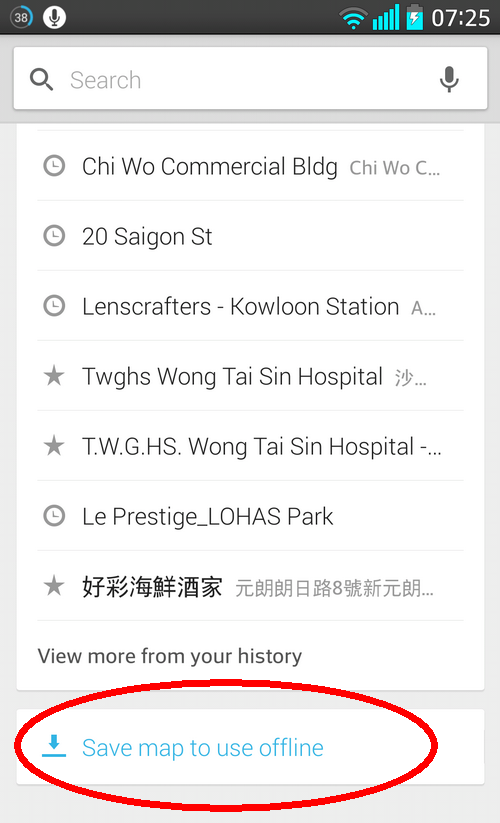Activate voice search microphone in search bar
The height and width of the screenshot is (823, 500).
[449, 79]
